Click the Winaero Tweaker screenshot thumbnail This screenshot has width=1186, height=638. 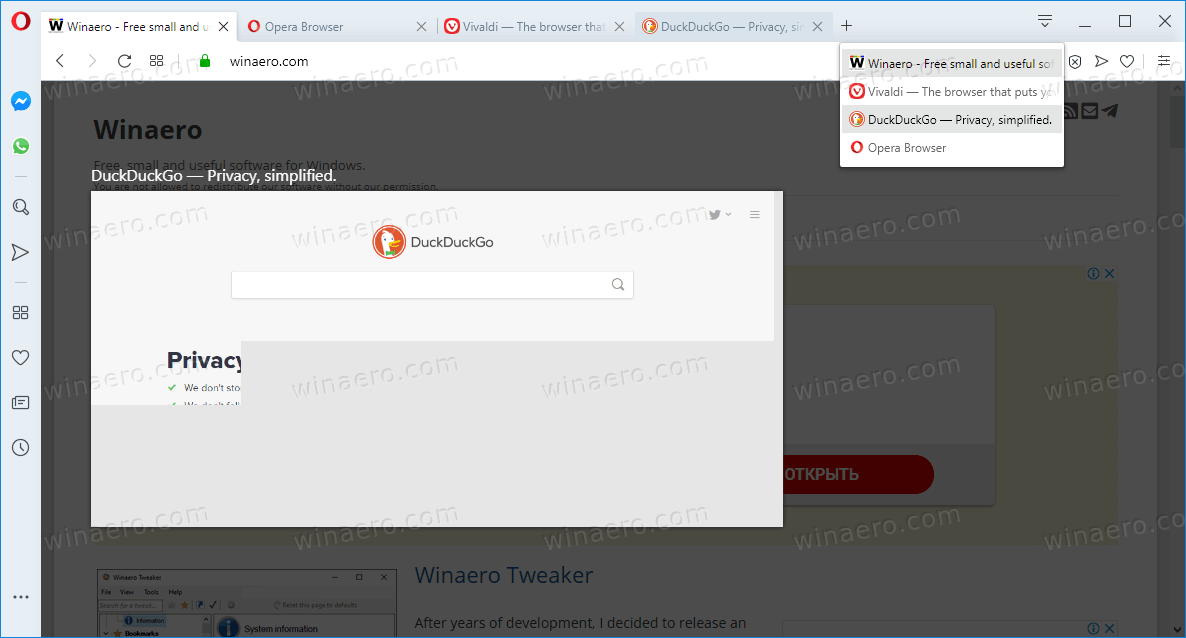(247, 603)
